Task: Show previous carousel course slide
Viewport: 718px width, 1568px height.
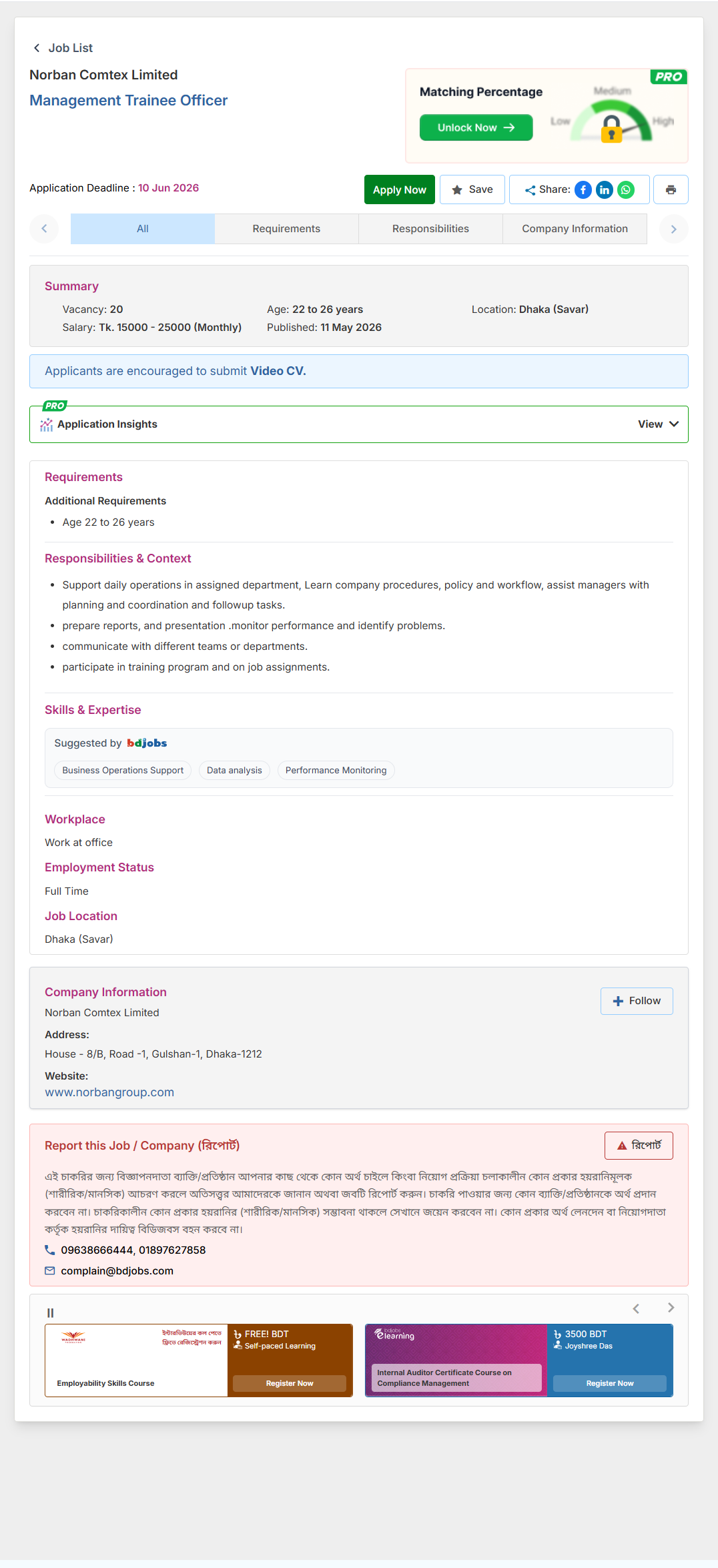Action: click(x=636, y=1308)
